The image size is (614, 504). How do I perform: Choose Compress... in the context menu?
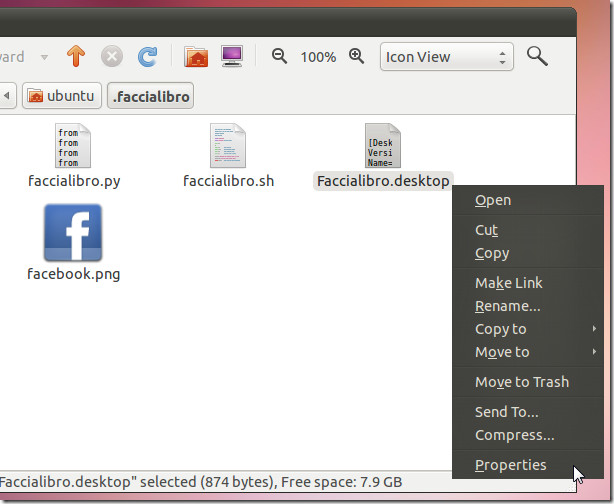pos(528,435)
